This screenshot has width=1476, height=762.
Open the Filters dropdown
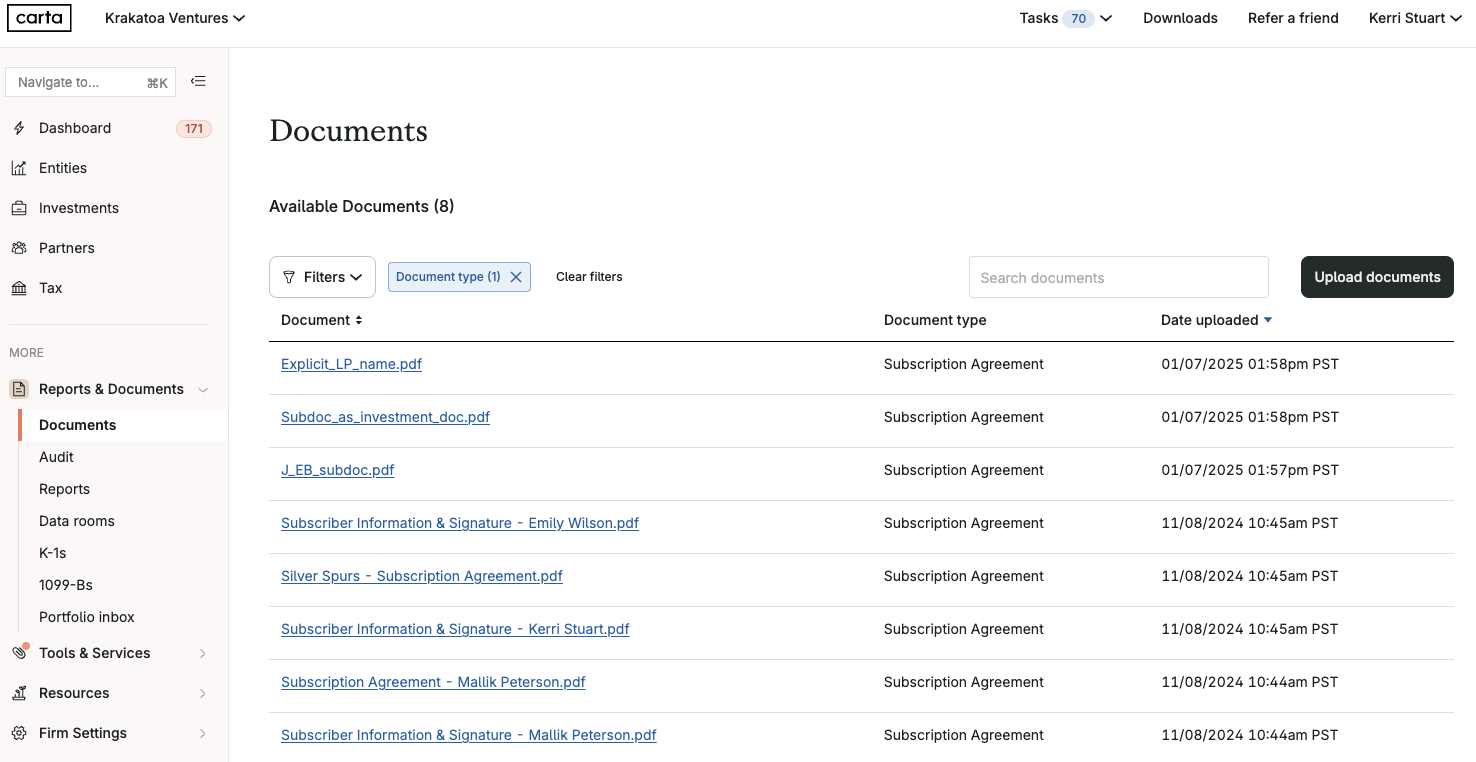point(322,276)
